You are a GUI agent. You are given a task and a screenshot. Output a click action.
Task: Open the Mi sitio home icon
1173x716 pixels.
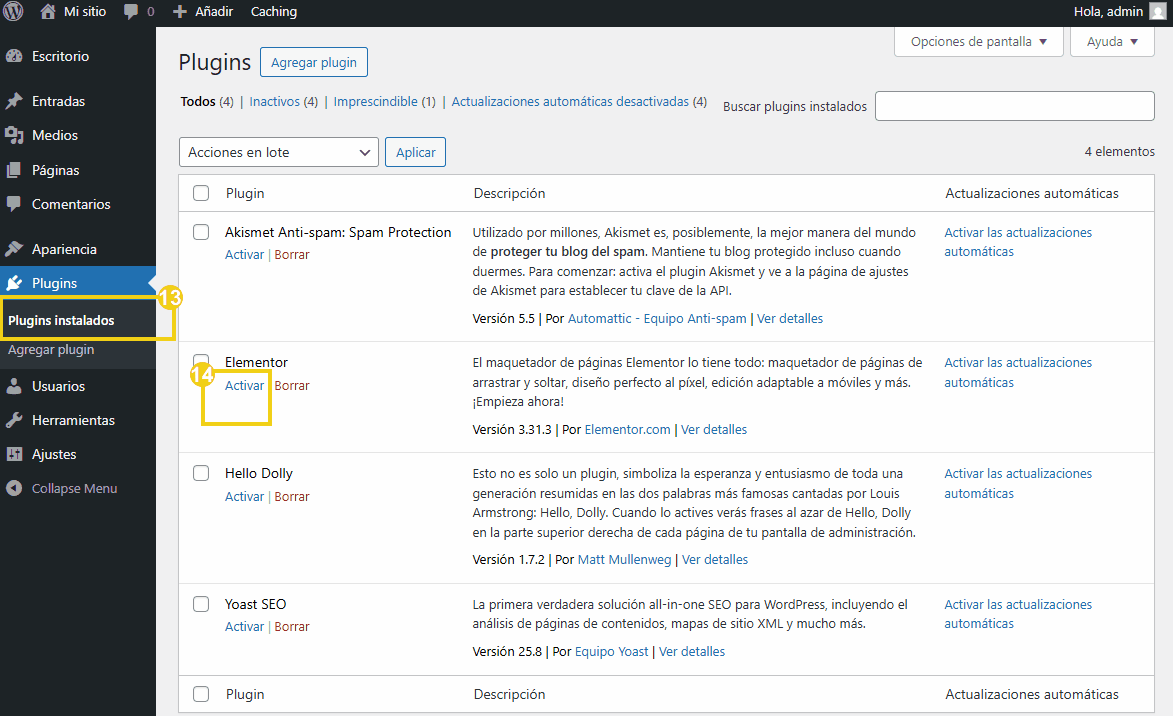[x=47, y=12]
